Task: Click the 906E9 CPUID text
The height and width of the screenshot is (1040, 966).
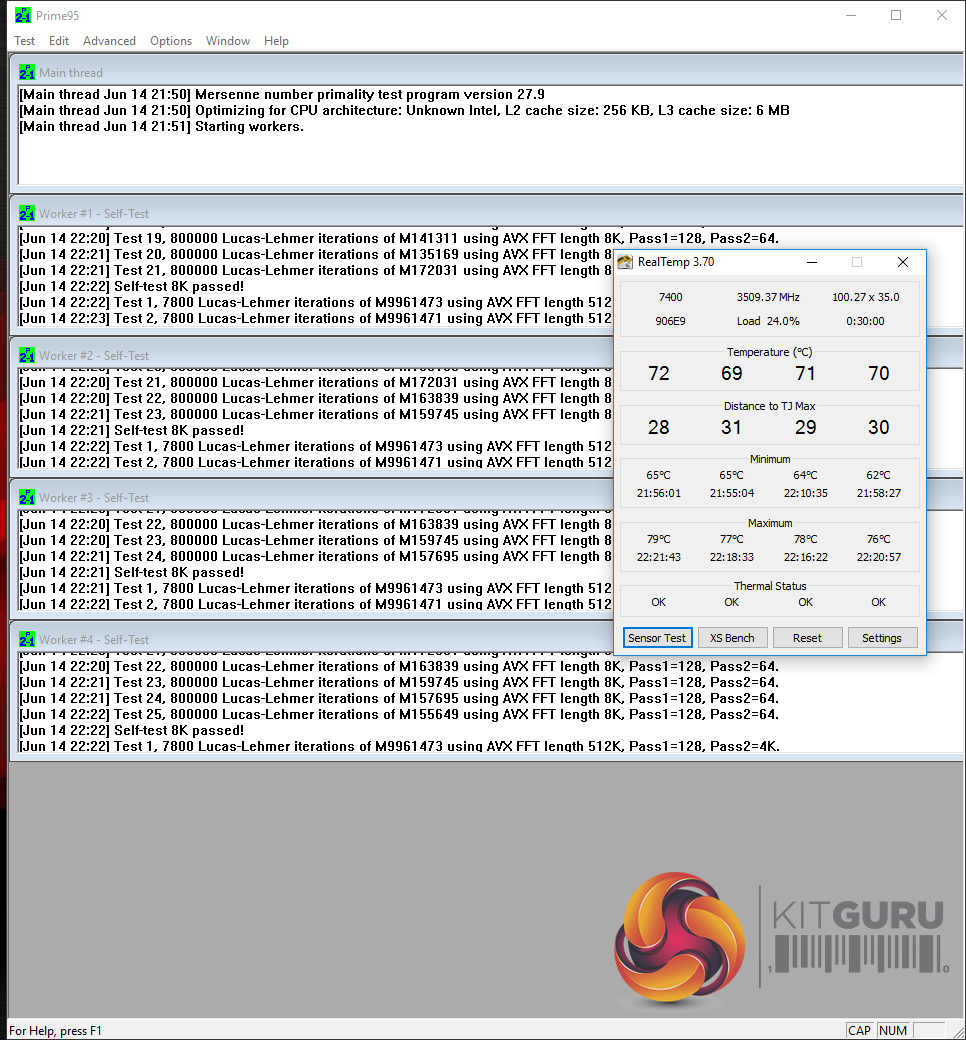Action: tap(671, 321)
